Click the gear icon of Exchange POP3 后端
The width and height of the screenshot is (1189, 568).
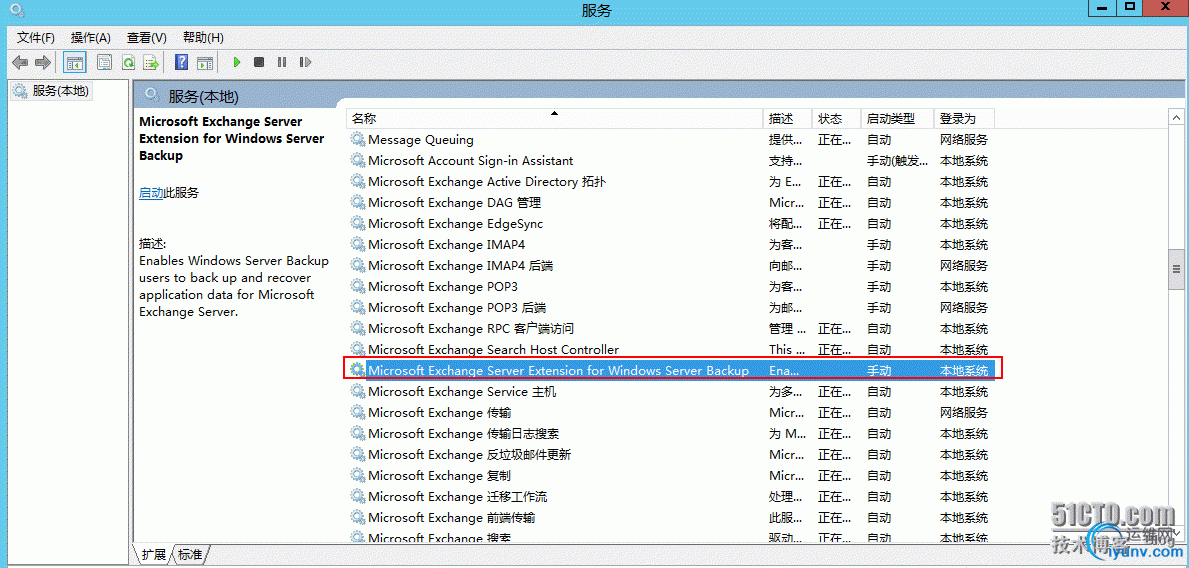357,308
